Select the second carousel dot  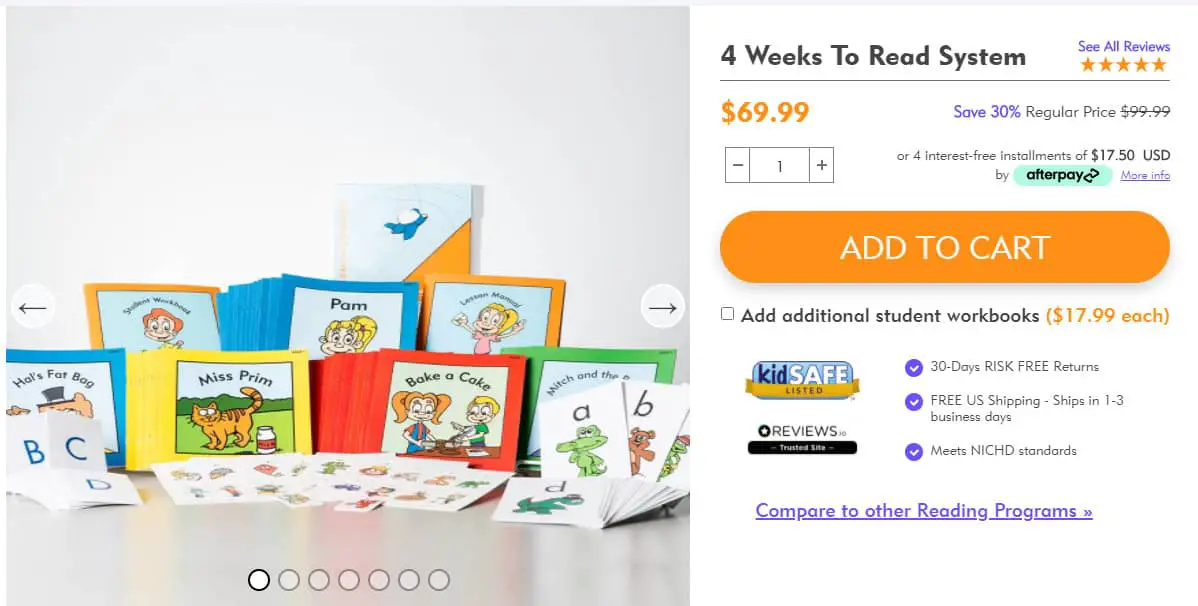[x=289, y=580]
